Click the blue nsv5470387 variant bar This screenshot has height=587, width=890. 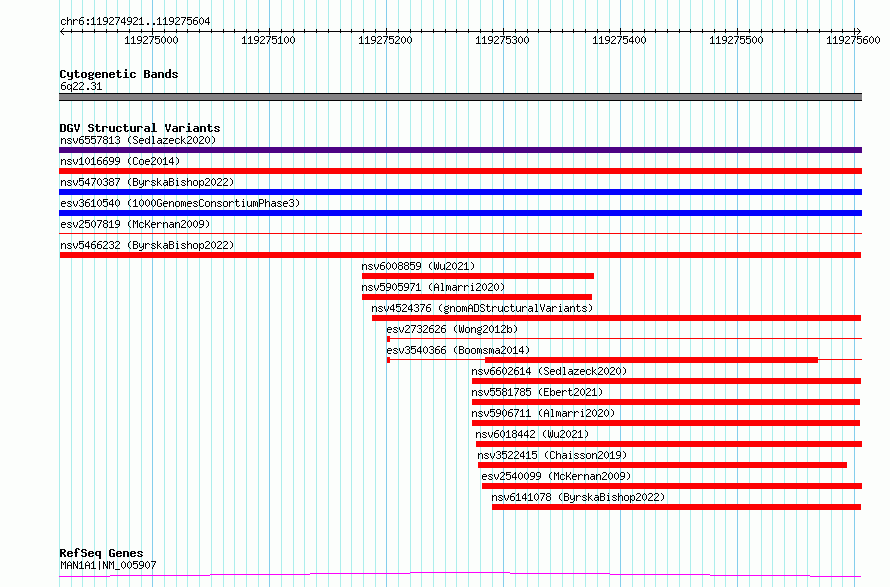(x=460, y=192)
